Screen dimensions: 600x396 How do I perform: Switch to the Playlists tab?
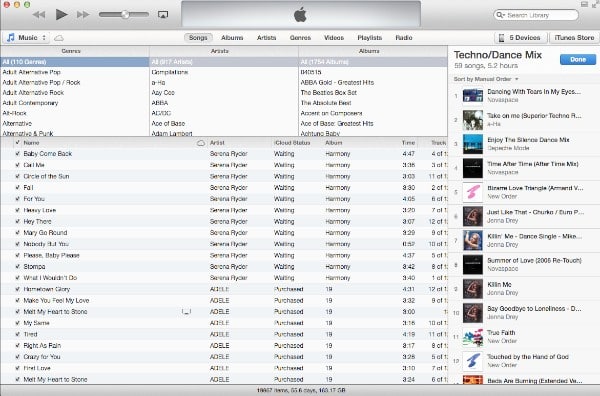(370, 37)
